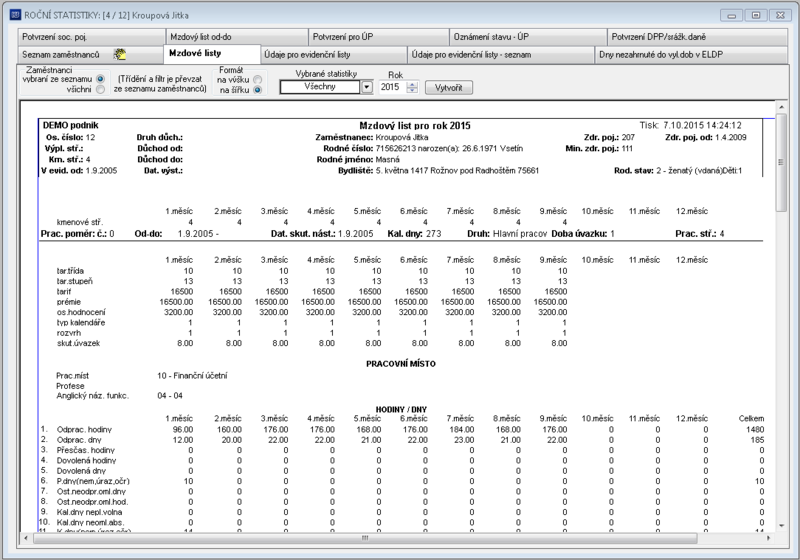Click the Rok year input field
Viewport: 800px width, 560px height.
[x=392, y=87]
